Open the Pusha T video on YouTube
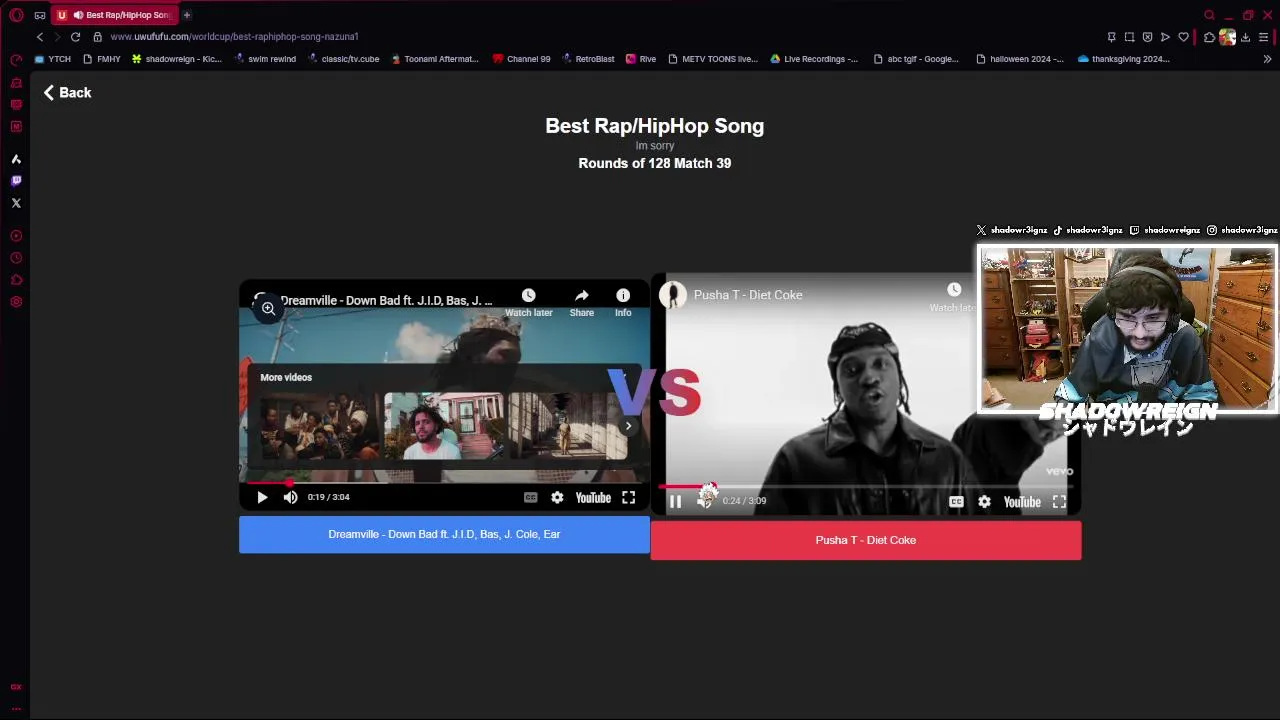The height and width of the screenshot is (720, 1280). tap(1022, 502)
